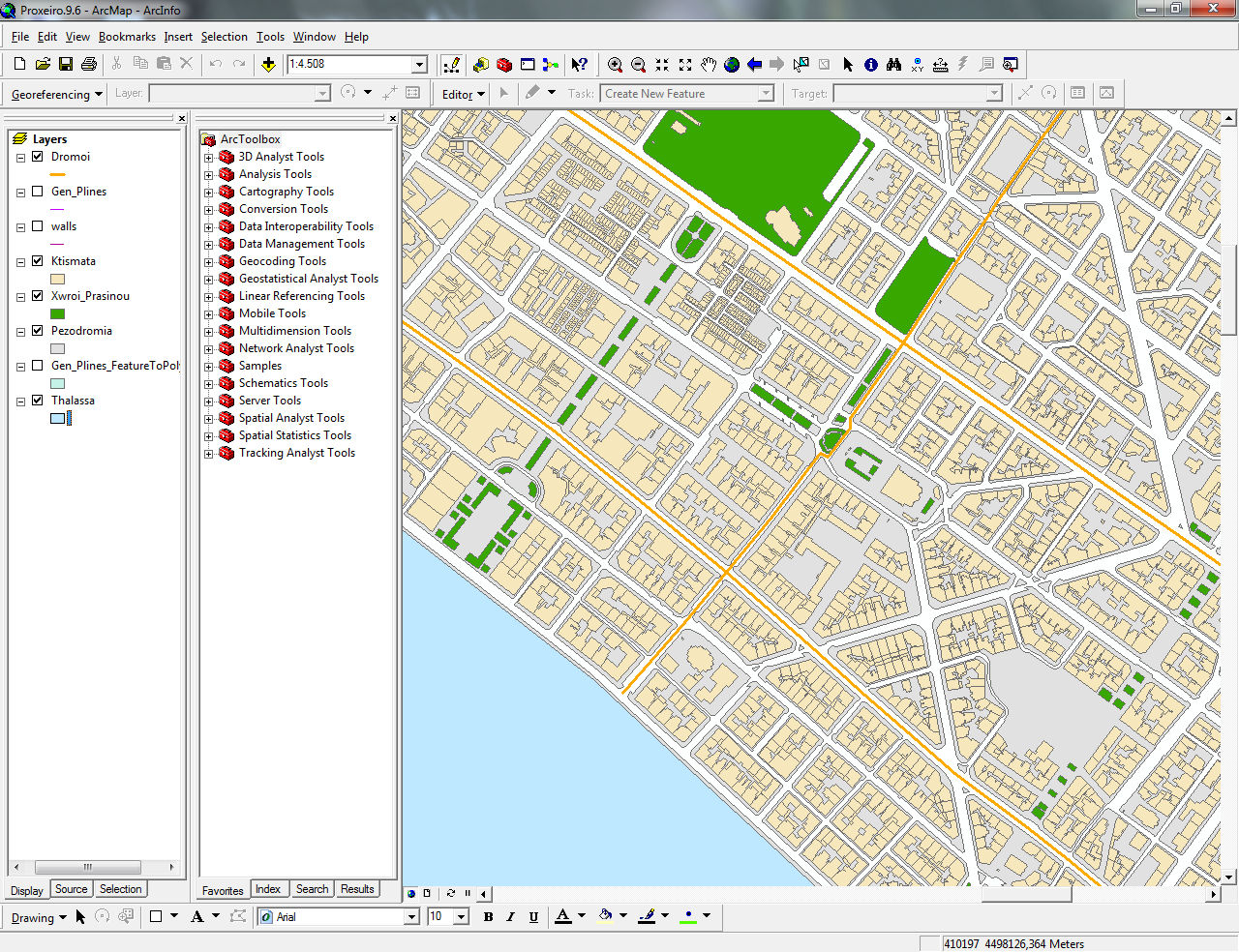Expand Spatial Analyst Tools node

tap(208, 418)
